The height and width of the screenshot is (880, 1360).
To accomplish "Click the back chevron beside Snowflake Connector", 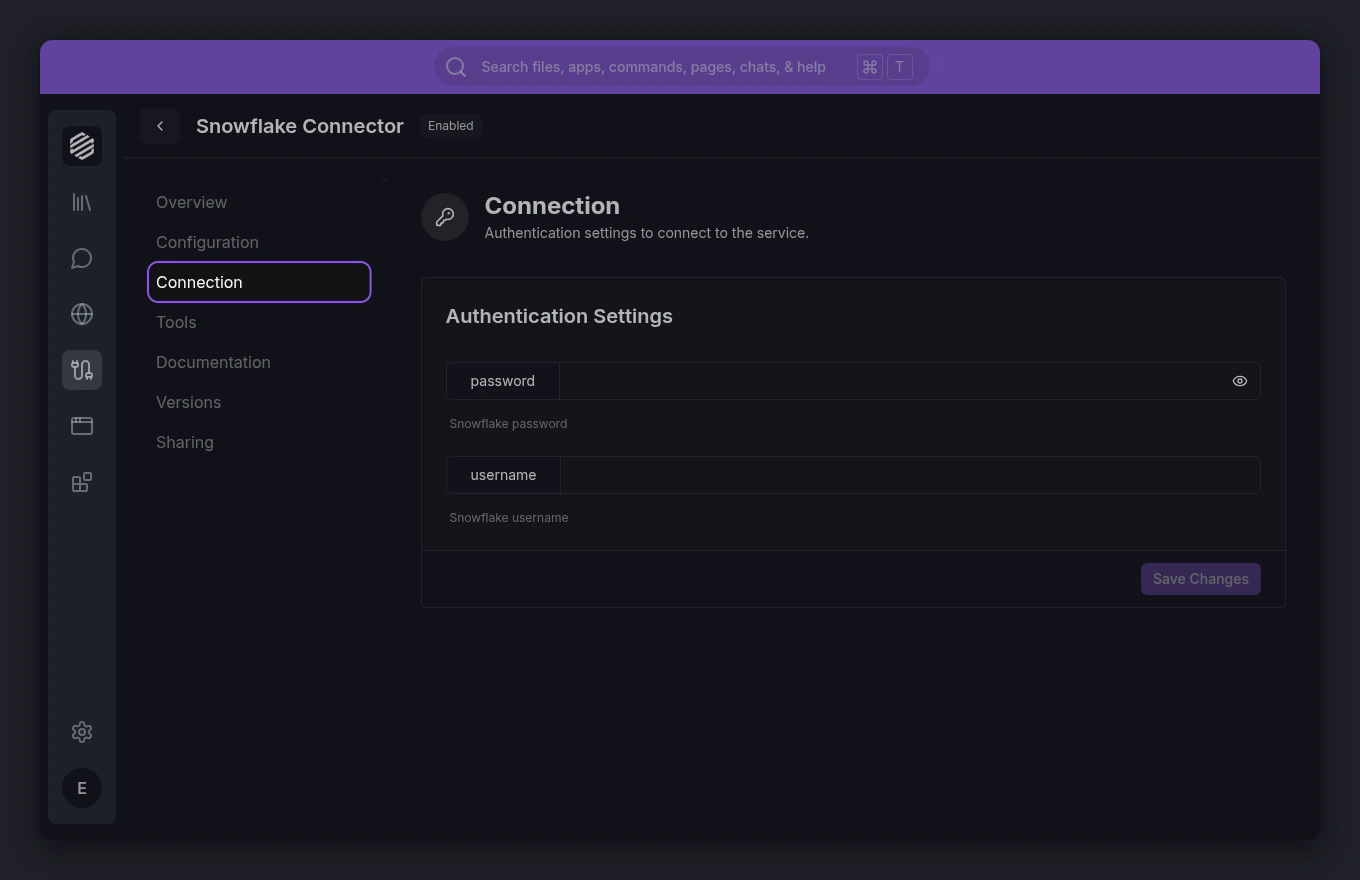I will point(160,126).
